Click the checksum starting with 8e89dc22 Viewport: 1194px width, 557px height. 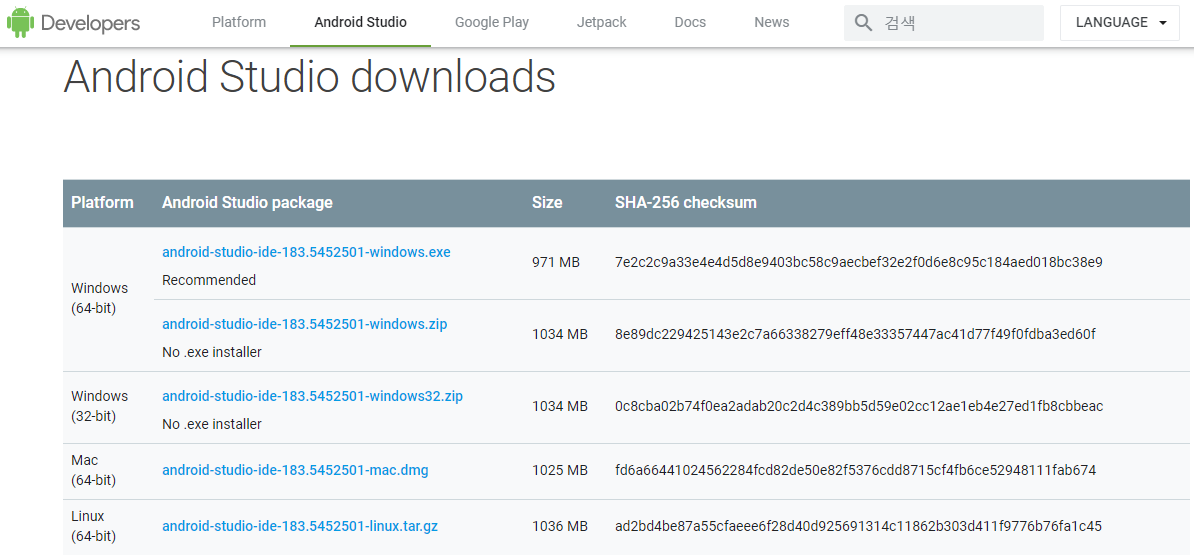pos(855,334)
